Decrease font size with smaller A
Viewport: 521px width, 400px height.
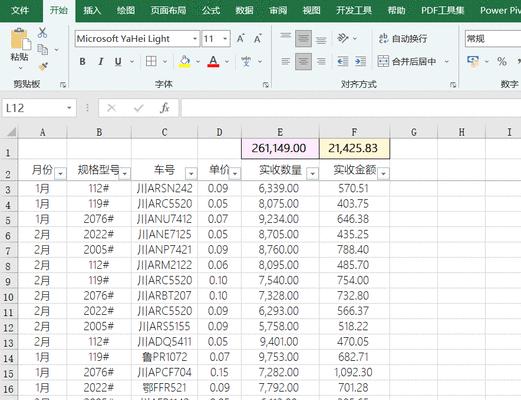coord(257,39)
